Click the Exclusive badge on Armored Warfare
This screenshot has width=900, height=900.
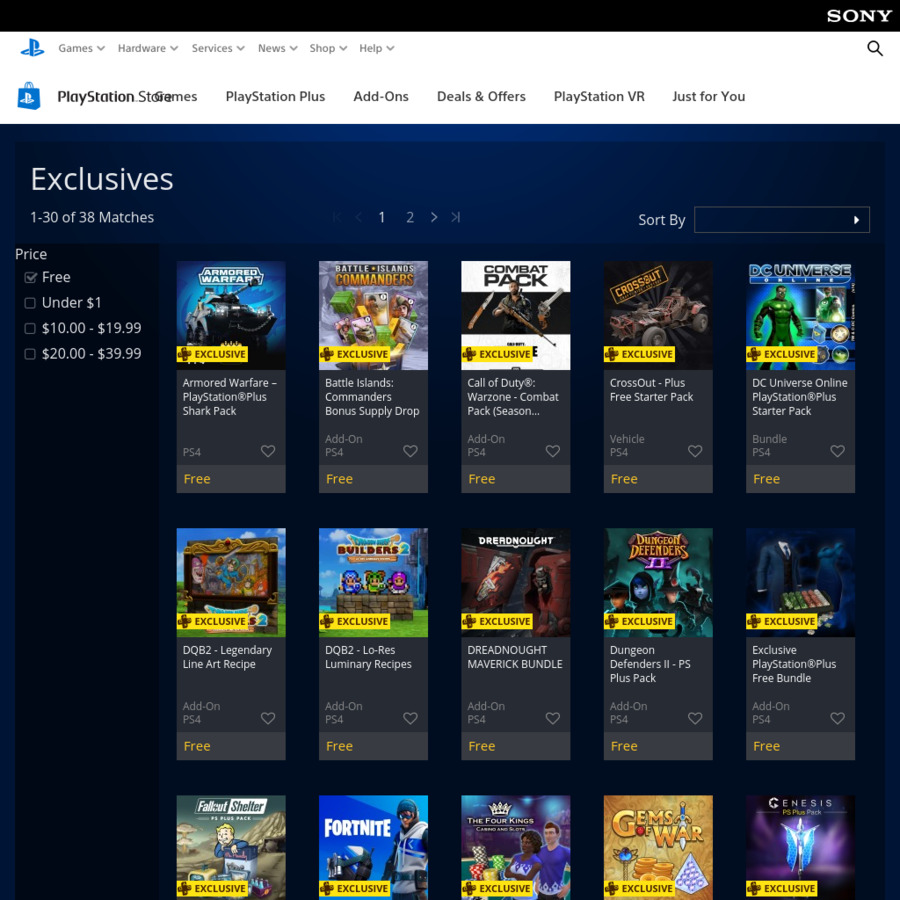[212, 354]
